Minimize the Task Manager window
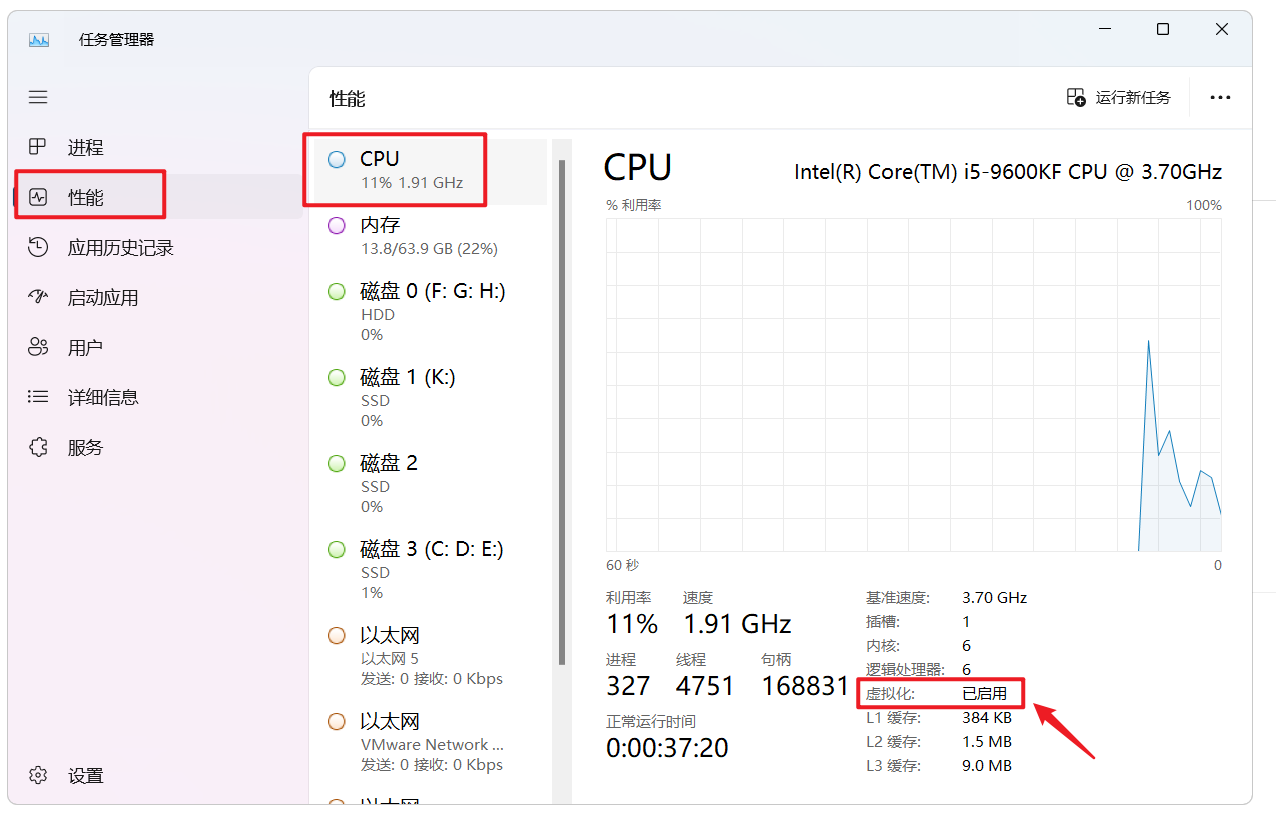Screen dimensions: 1276x822 coord(1104,30)
